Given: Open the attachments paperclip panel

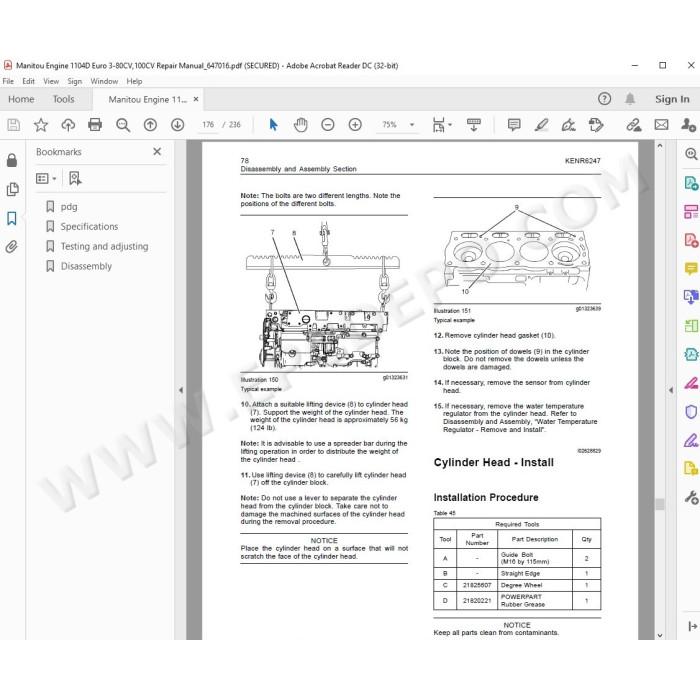Looking at the screenshot, I should pyautogui.click(x=12, y=246).
